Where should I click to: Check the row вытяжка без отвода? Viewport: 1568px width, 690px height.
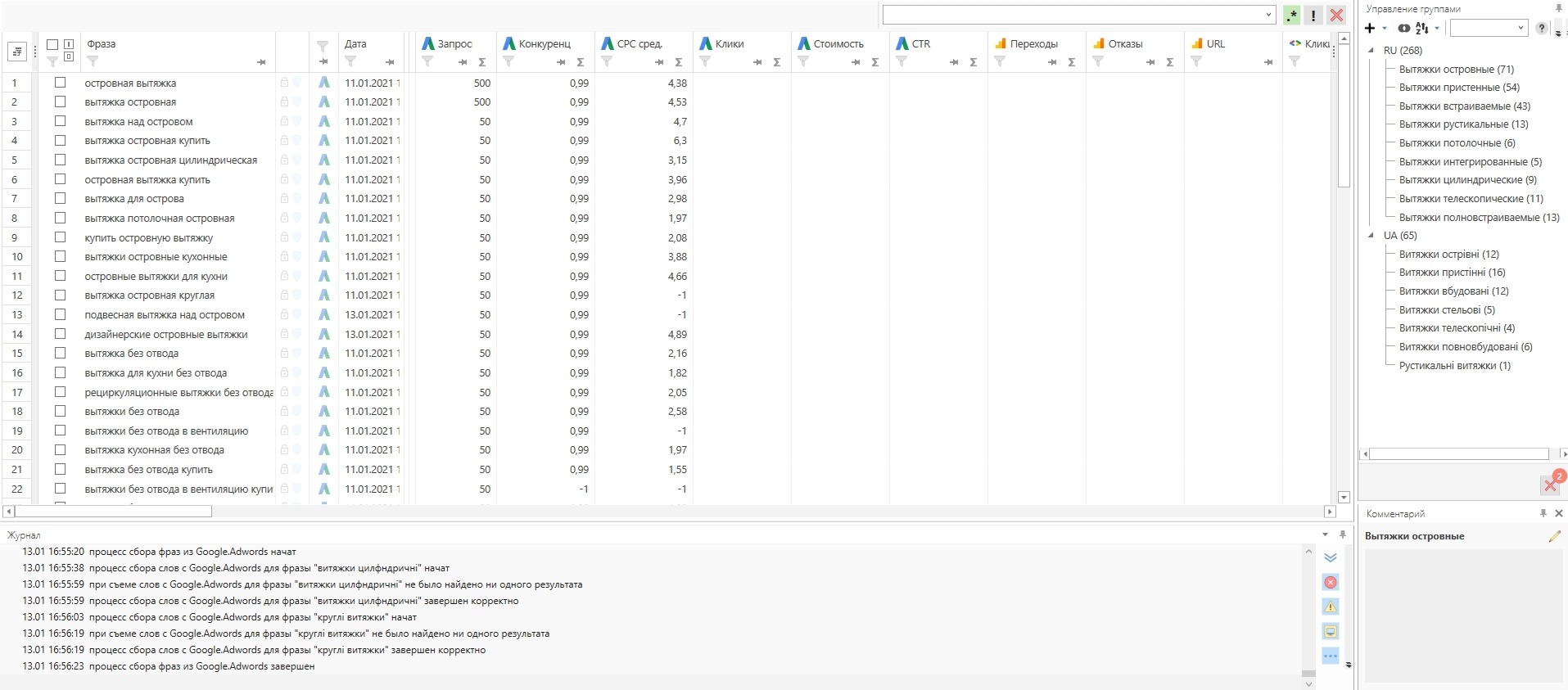[x=60, y=353]
